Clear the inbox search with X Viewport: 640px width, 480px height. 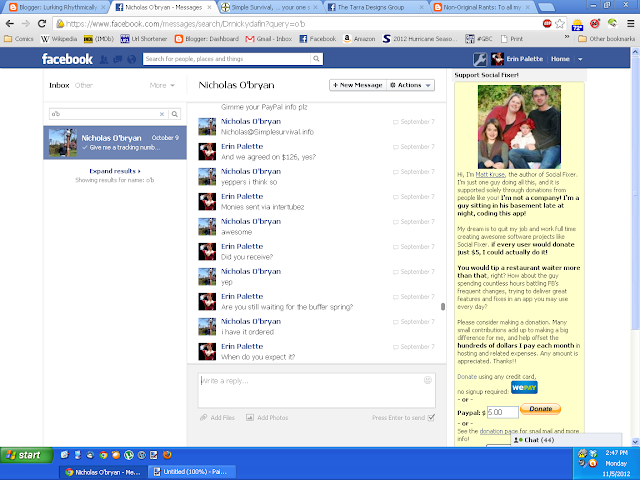point(162,114)
